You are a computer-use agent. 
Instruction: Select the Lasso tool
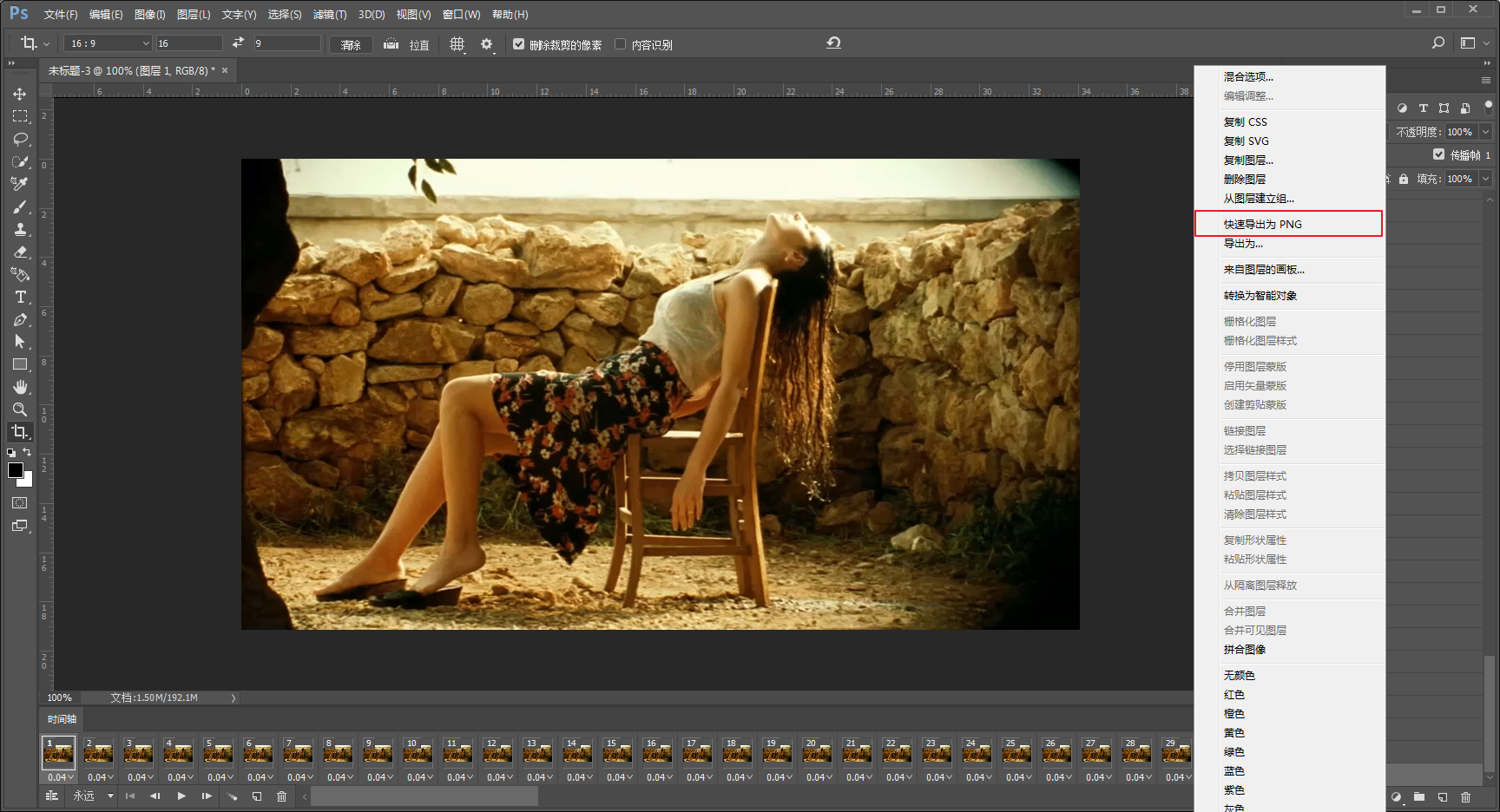[x=20, y=139]
